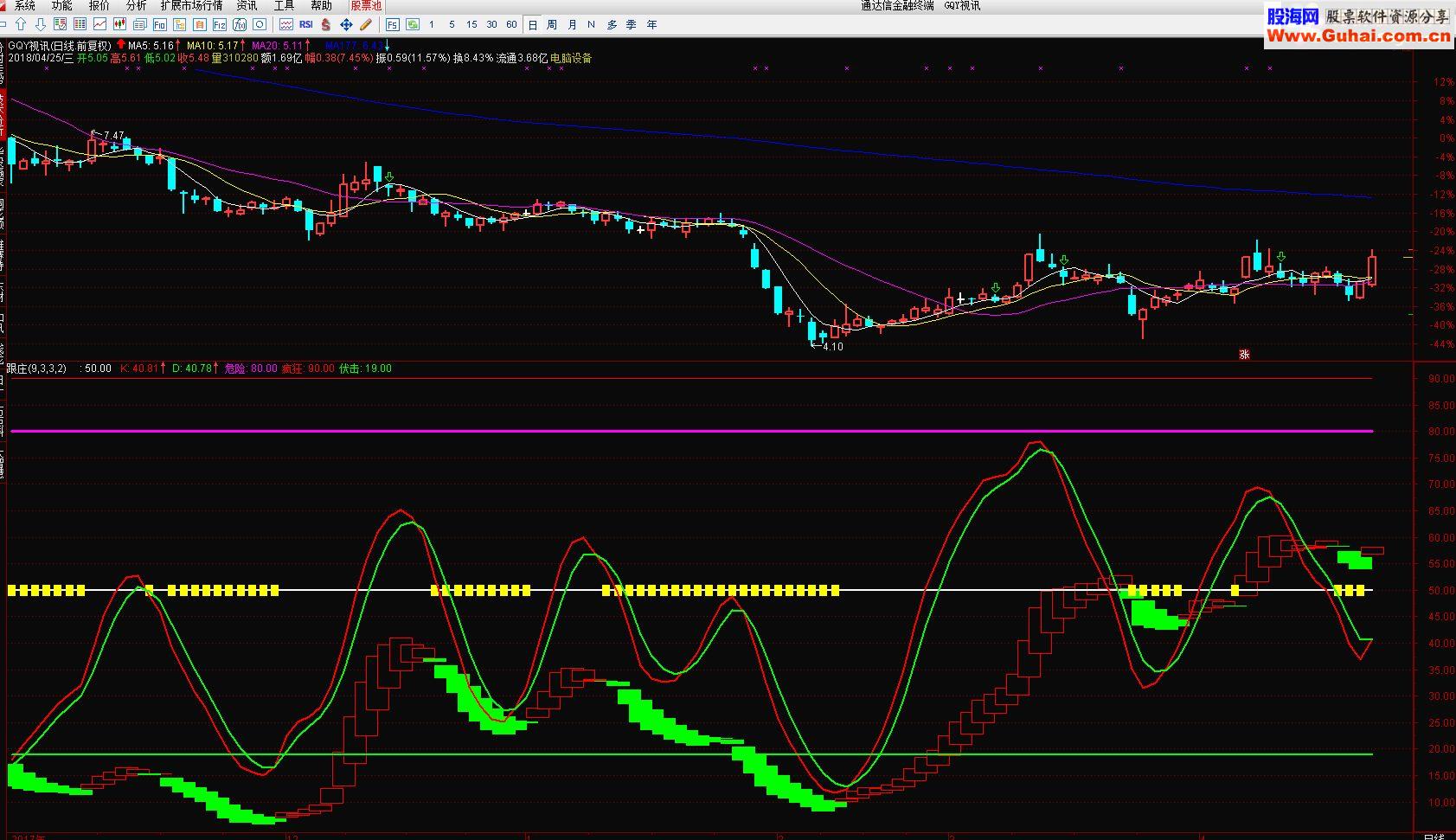1456x840 pixels.
Task: Open the 工具 menu
Action: point(285,6)
